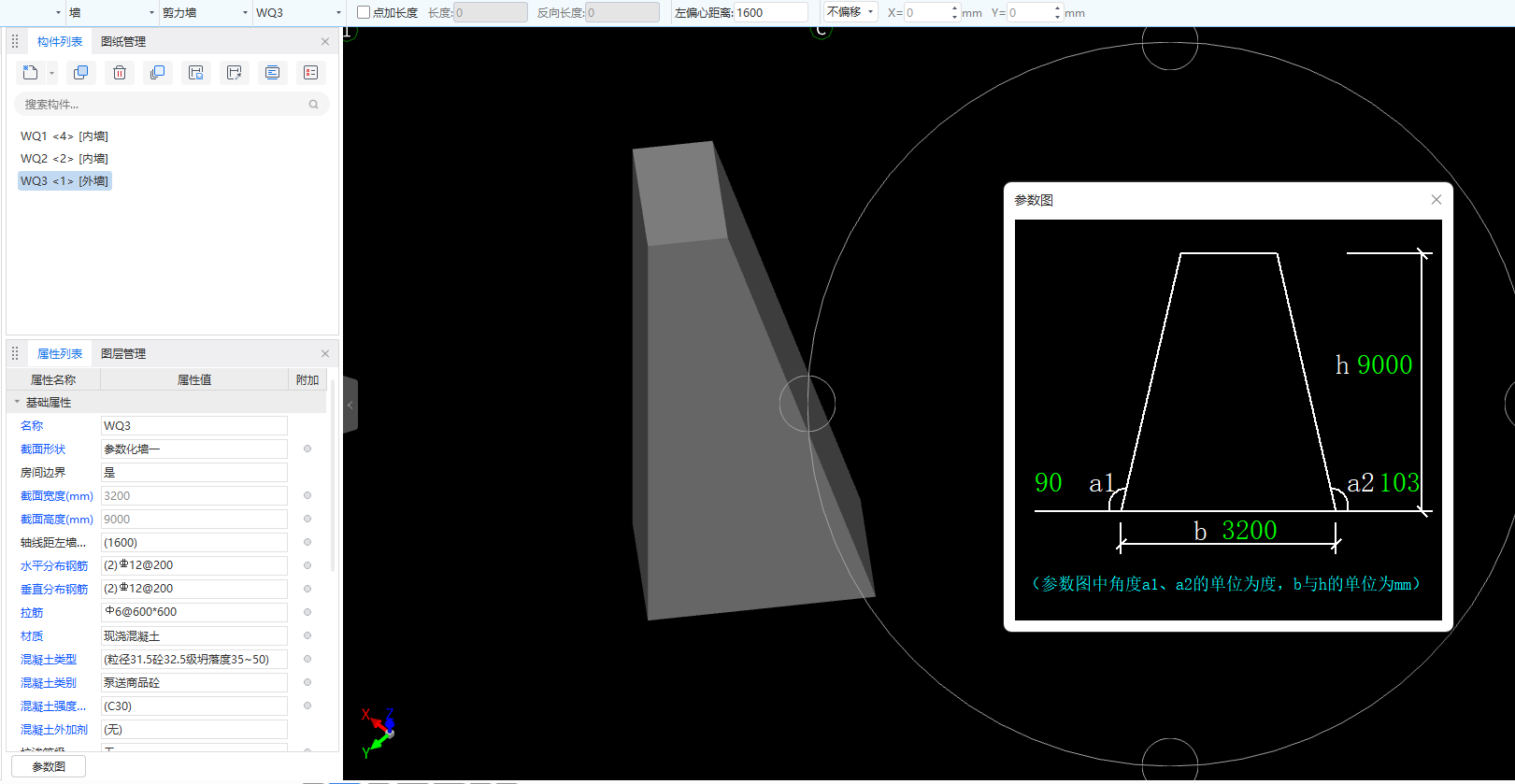Close the 参数图 dialog
Screen dimensions: 1515x784
(1436, 199)
